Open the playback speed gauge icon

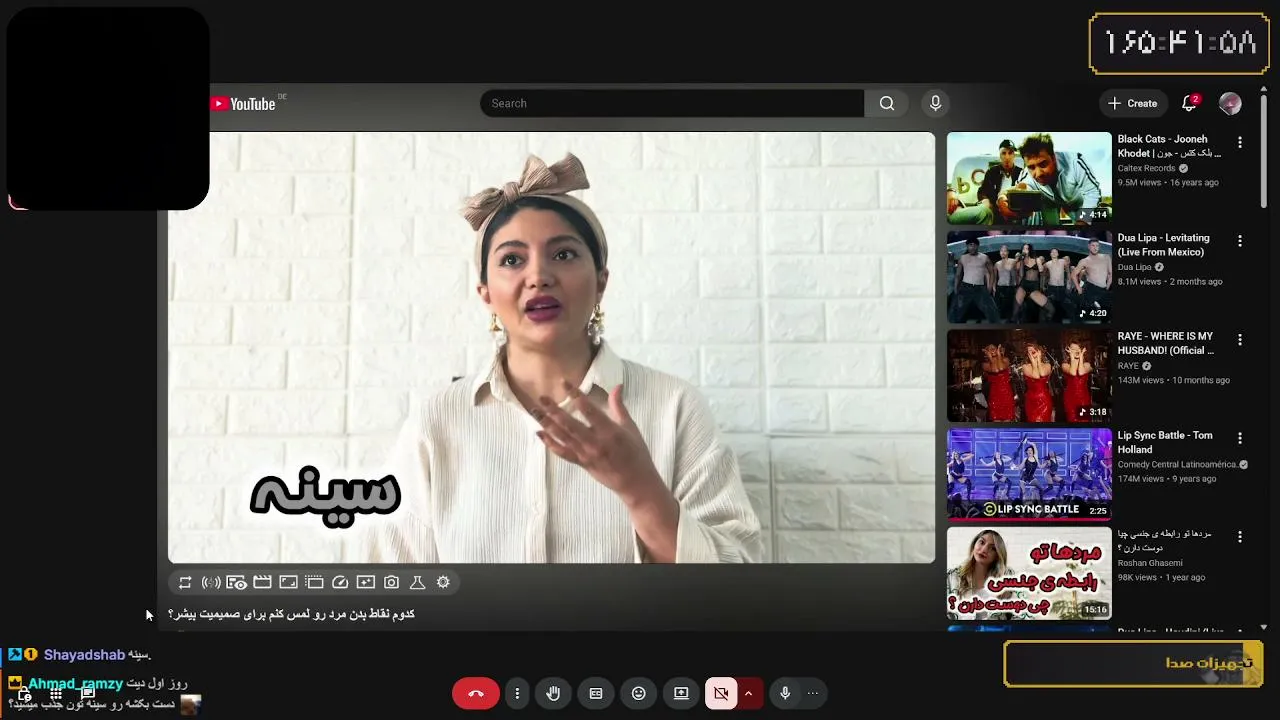coord(340,582)
